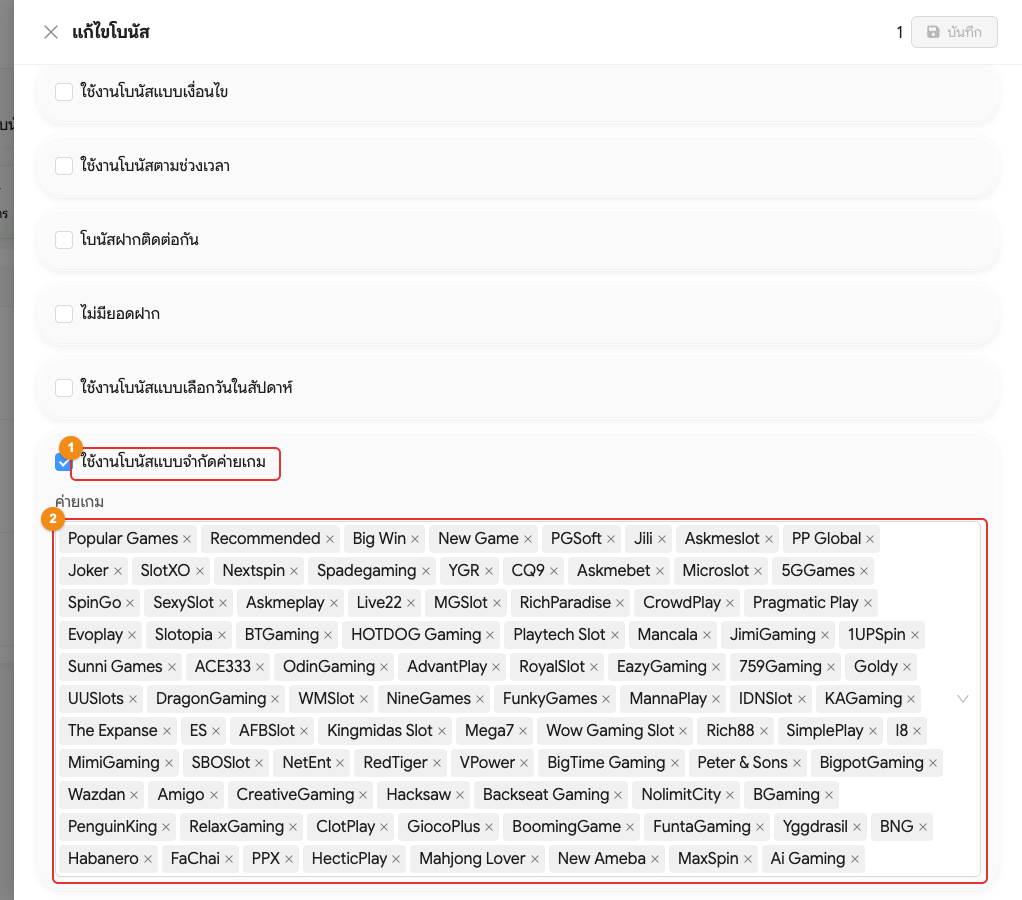The height and width of the screenshot is (900, 1022).
Task: Toggle the ไม่มียอดฝาก checkbox
Action: pos(64,314)
